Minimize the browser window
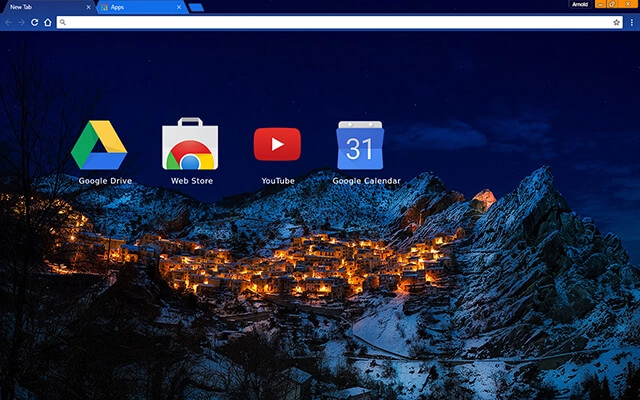 coord(600,4)
